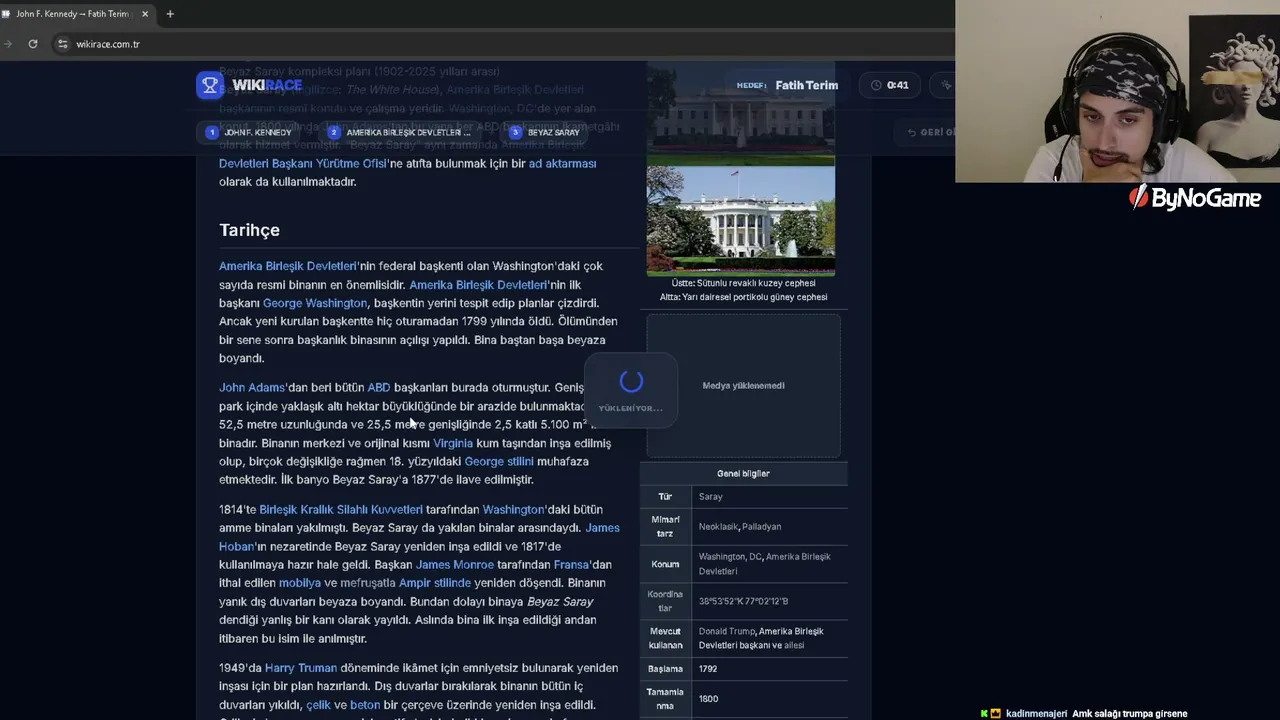The width and height of the screenshot is (1280, 720).
Task: Click the ByNoGame logo on the stream overlay
Action: 1195,198
